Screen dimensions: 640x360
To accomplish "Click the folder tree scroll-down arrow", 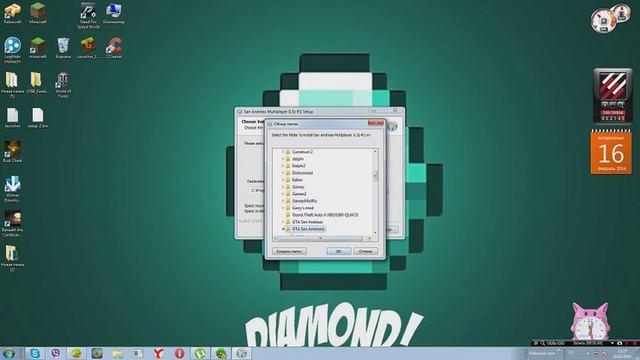I will (x=375, y=233).
